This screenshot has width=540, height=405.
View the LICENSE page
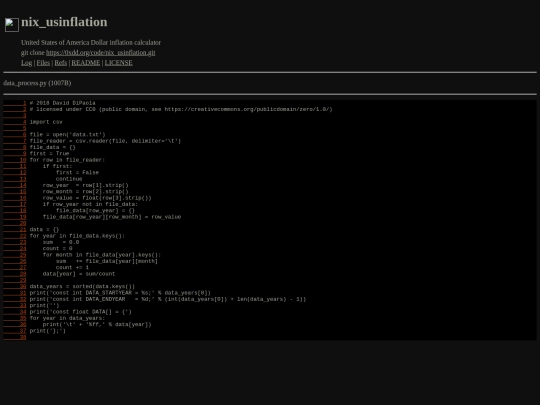[118, 63]
